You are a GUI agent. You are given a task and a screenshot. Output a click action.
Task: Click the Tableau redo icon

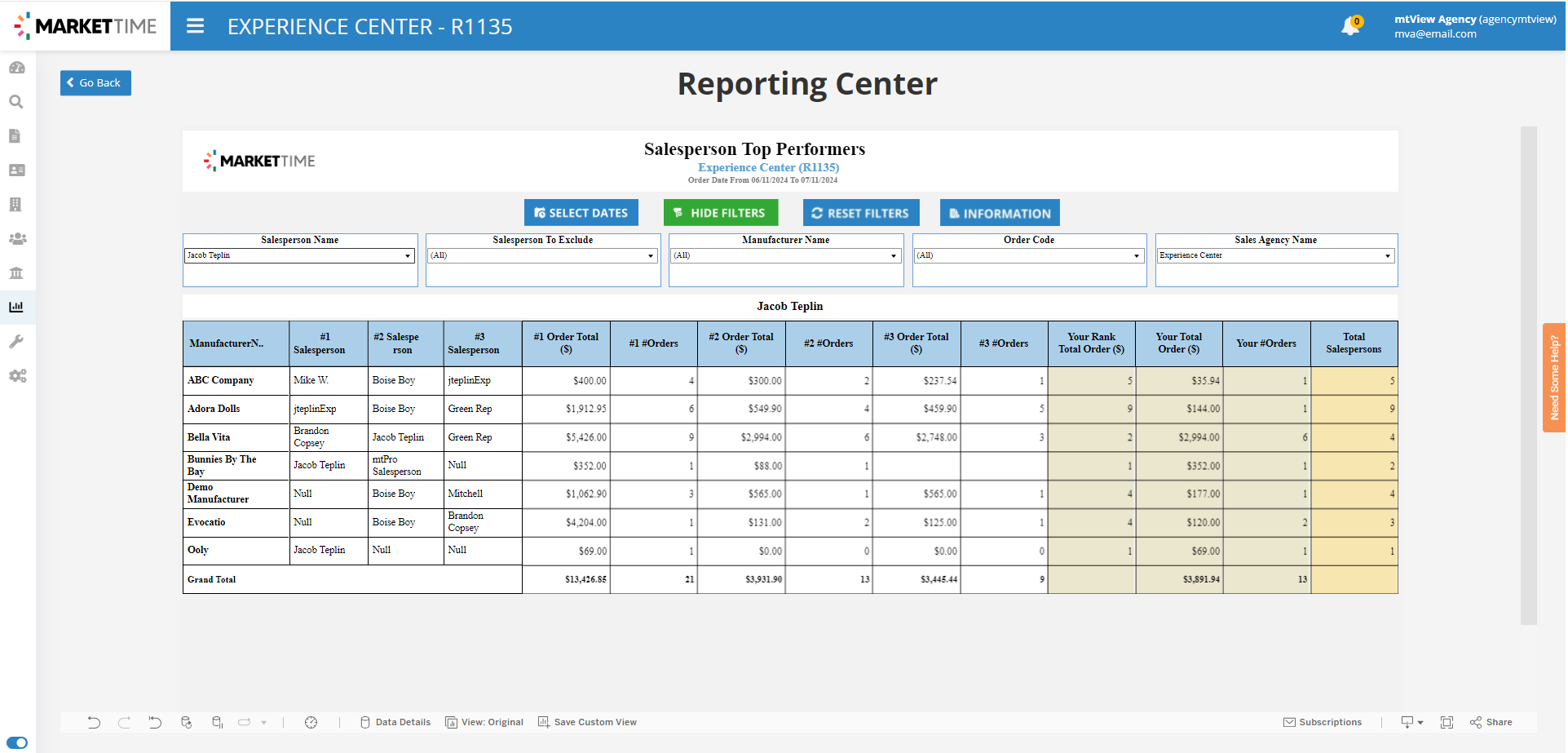(x=124, y=722)
